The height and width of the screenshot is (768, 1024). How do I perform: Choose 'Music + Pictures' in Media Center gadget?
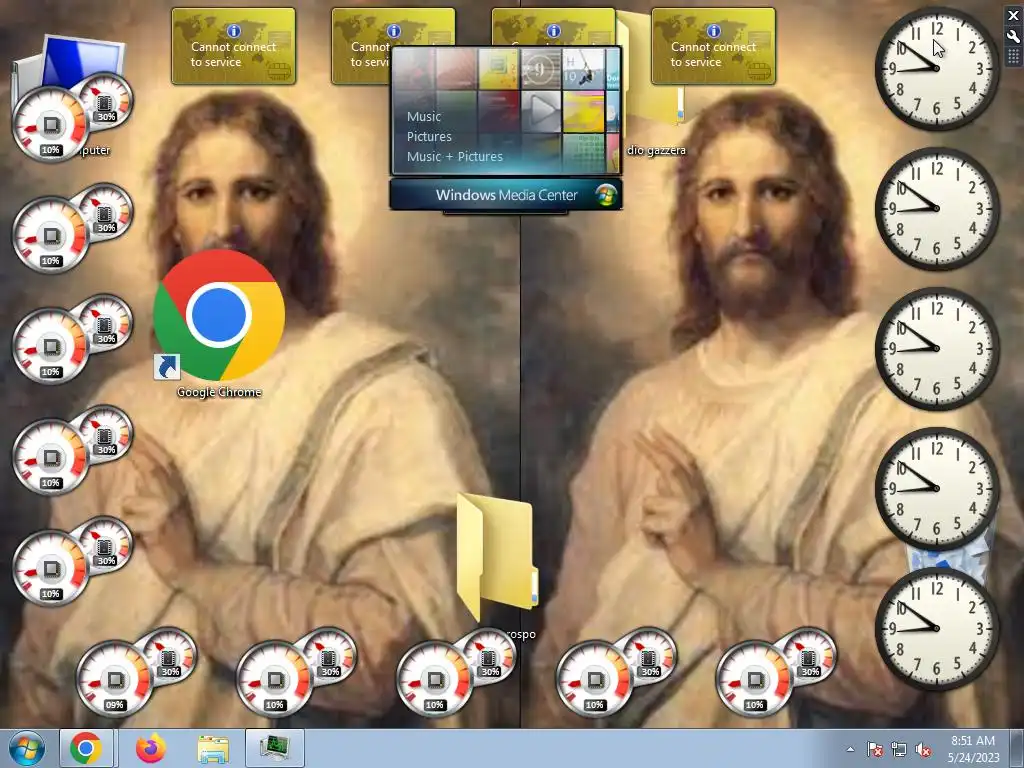point(455,157)
